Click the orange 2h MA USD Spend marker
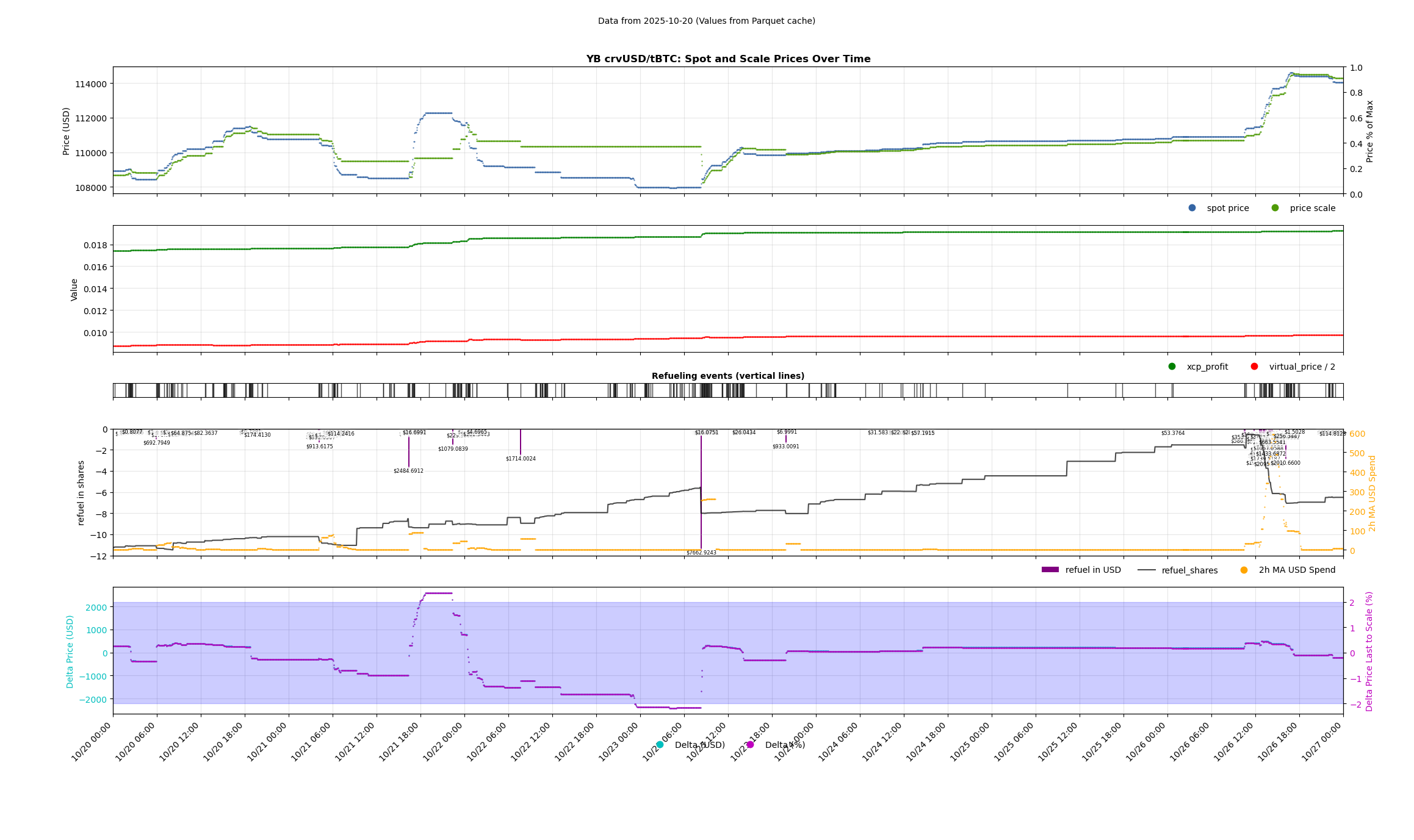The width and height of the screenshot is (1414, 840). 1244,570
